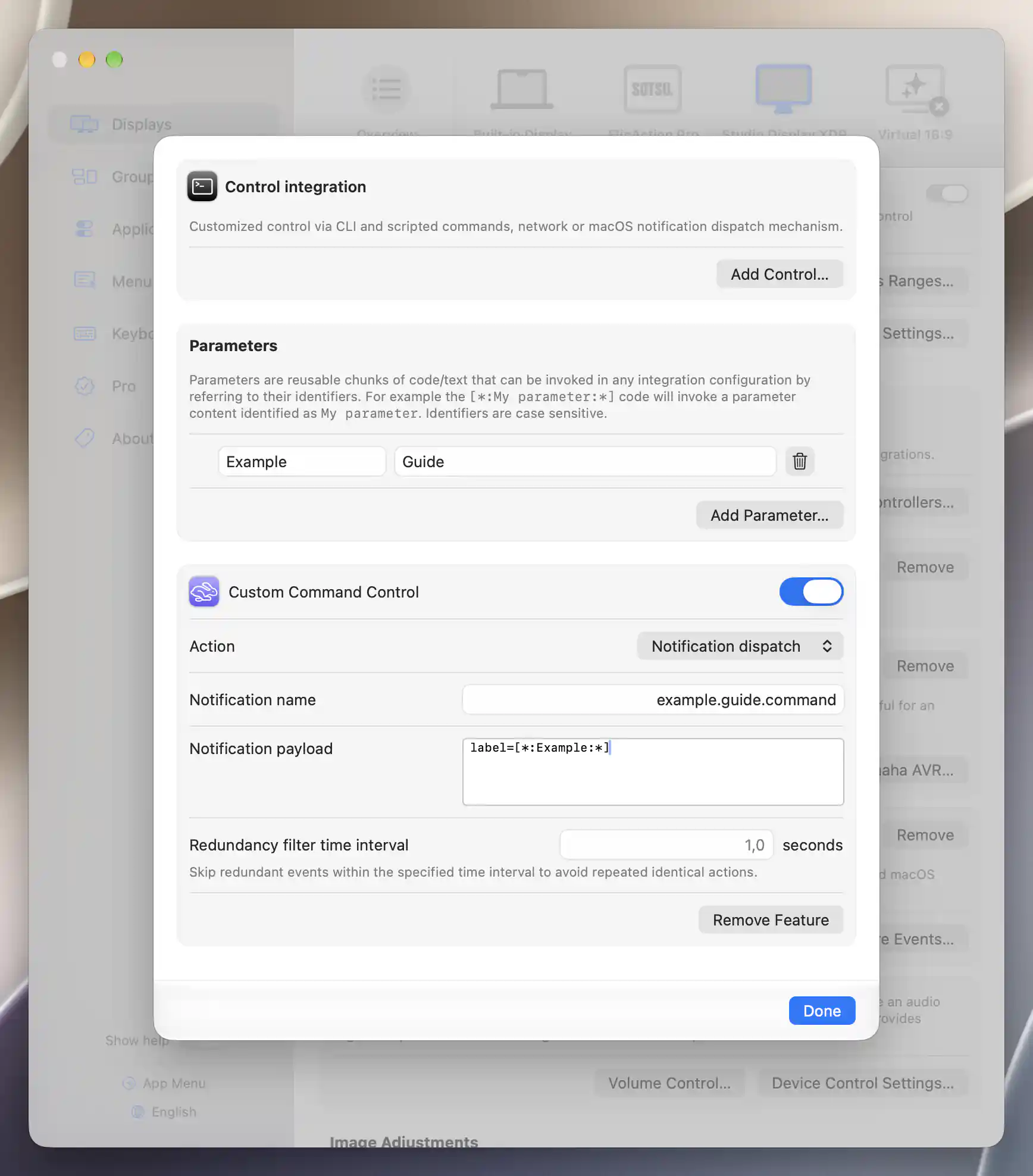Edit the Example parameter name field
The height and width of the screenshot is (1176, 1033).
(x=302, y=461)
